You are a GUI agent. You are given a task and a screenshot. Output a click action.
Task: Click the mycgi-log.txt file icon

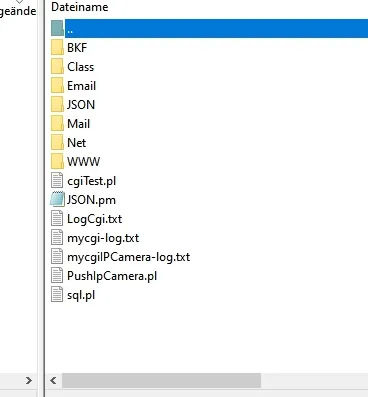point(57,237)
